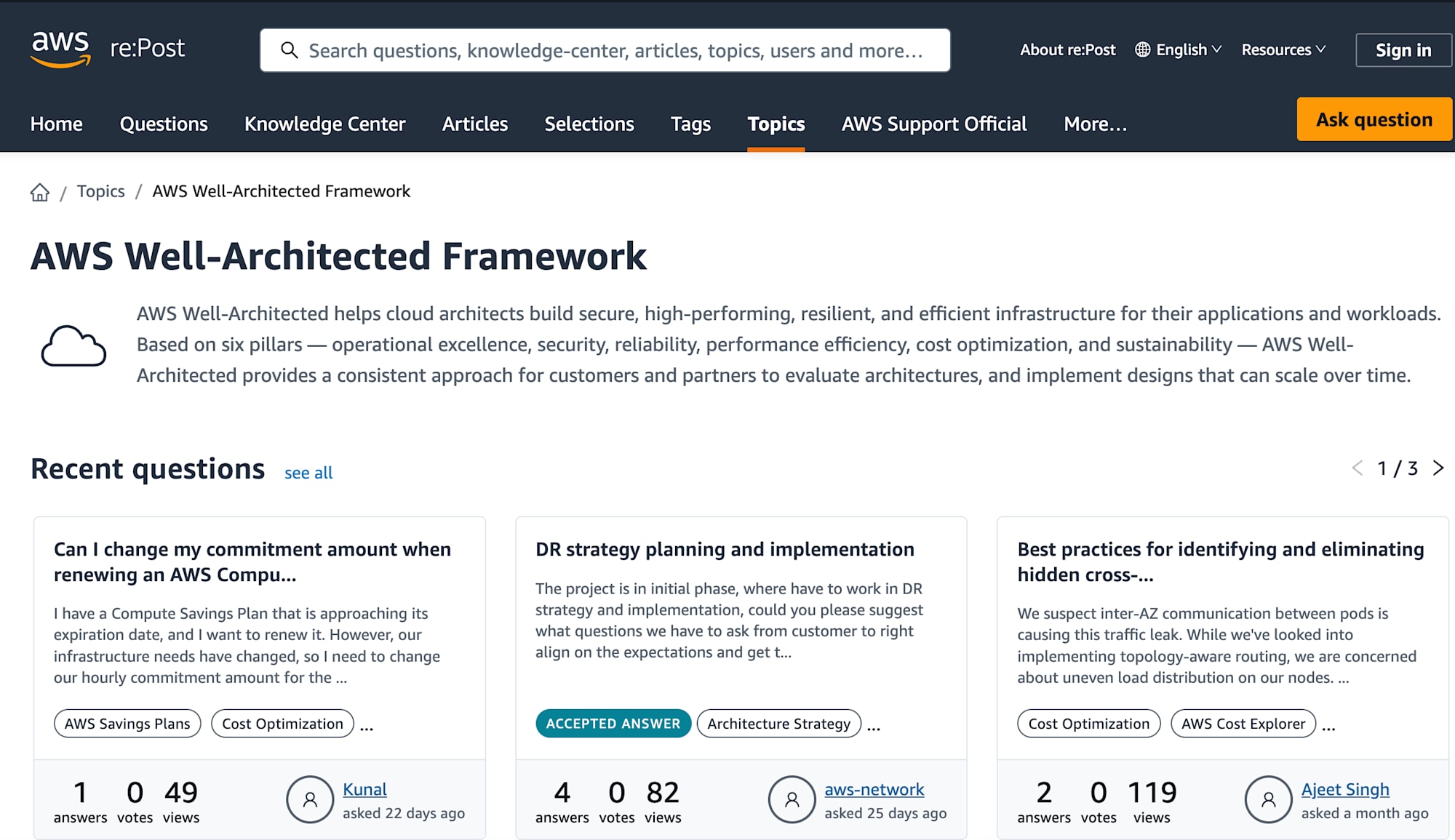Click 'asked 22 days ago' text
Screen dimensions: 1455x840
404,813
